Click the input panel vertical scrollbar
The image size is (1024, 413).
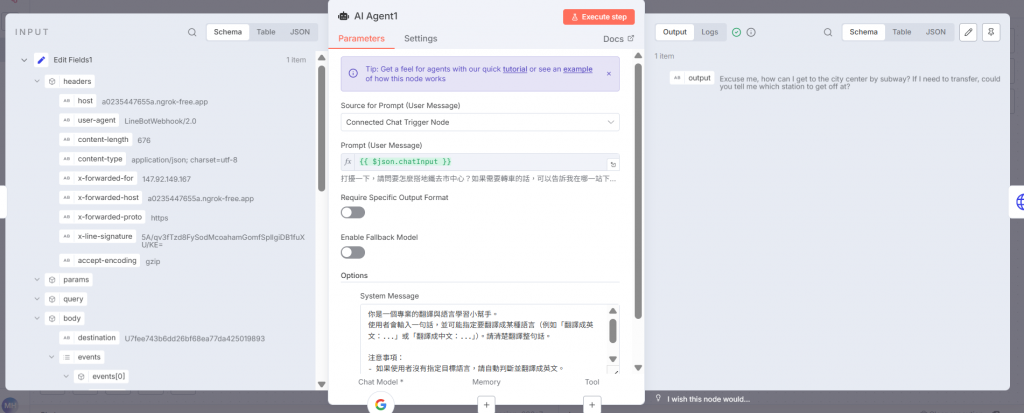[321, 127]
